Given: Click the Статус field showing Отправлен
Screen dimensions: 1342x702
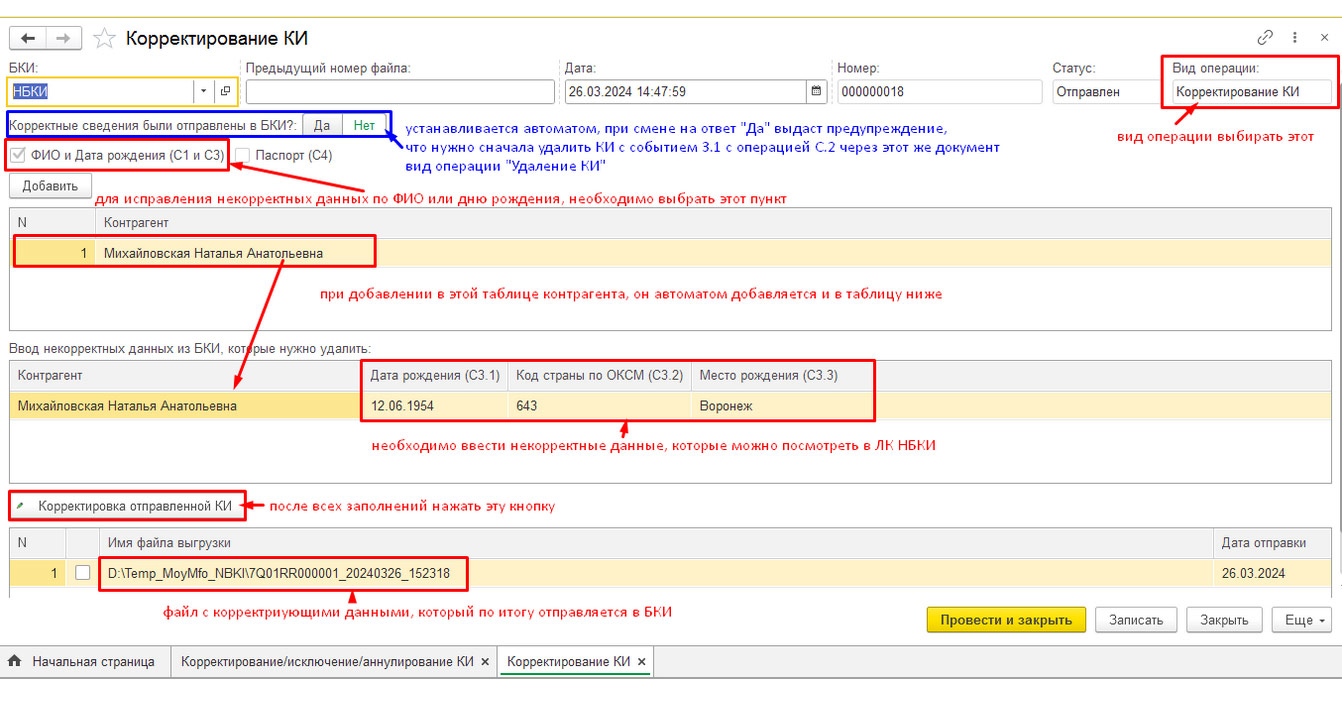Looking at the screenshot, I should pyautogui.click(x=1104, y=91).
